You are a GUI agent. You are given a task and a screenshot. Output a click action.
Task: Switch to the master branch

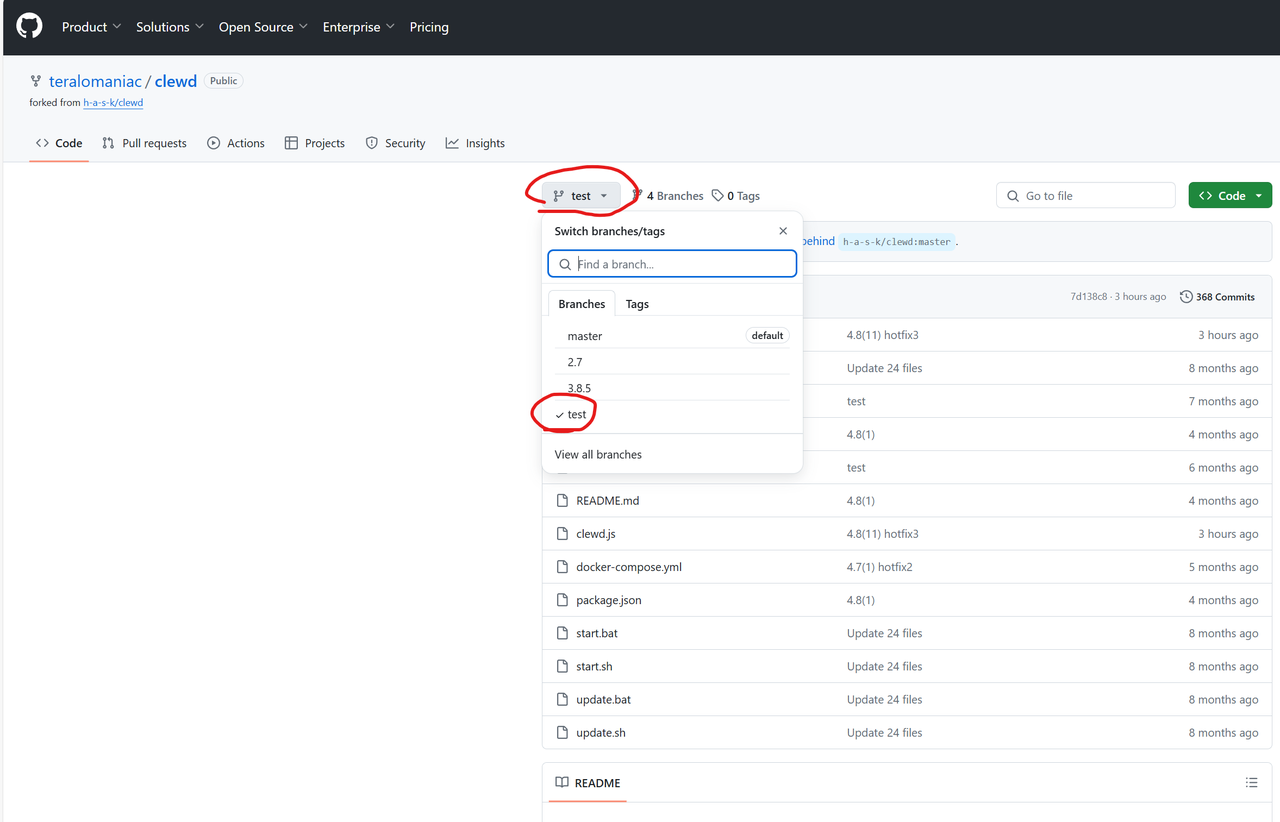pyautogui.click(x=672, y=336)
